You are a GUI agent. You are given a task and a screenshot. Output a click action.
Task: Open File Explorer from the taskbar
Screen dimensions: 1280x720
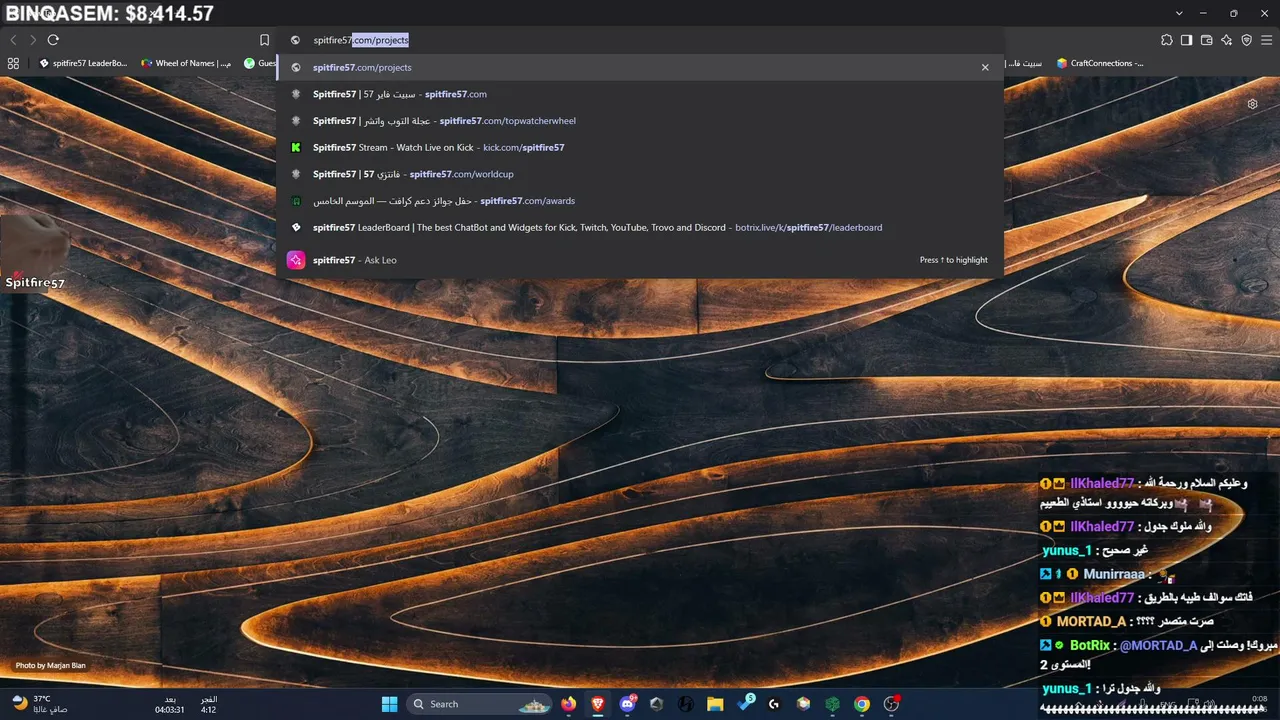click(x=715, y=704)
